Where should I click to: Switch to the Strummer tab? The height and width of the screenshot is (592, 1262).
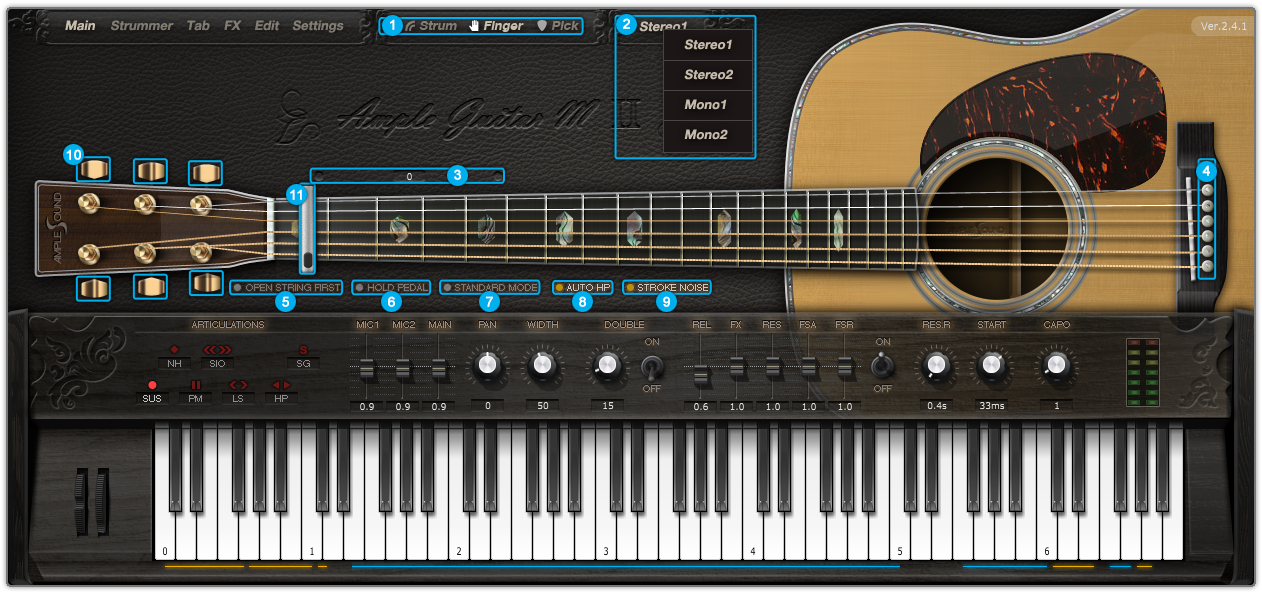[x=142, y=26]
